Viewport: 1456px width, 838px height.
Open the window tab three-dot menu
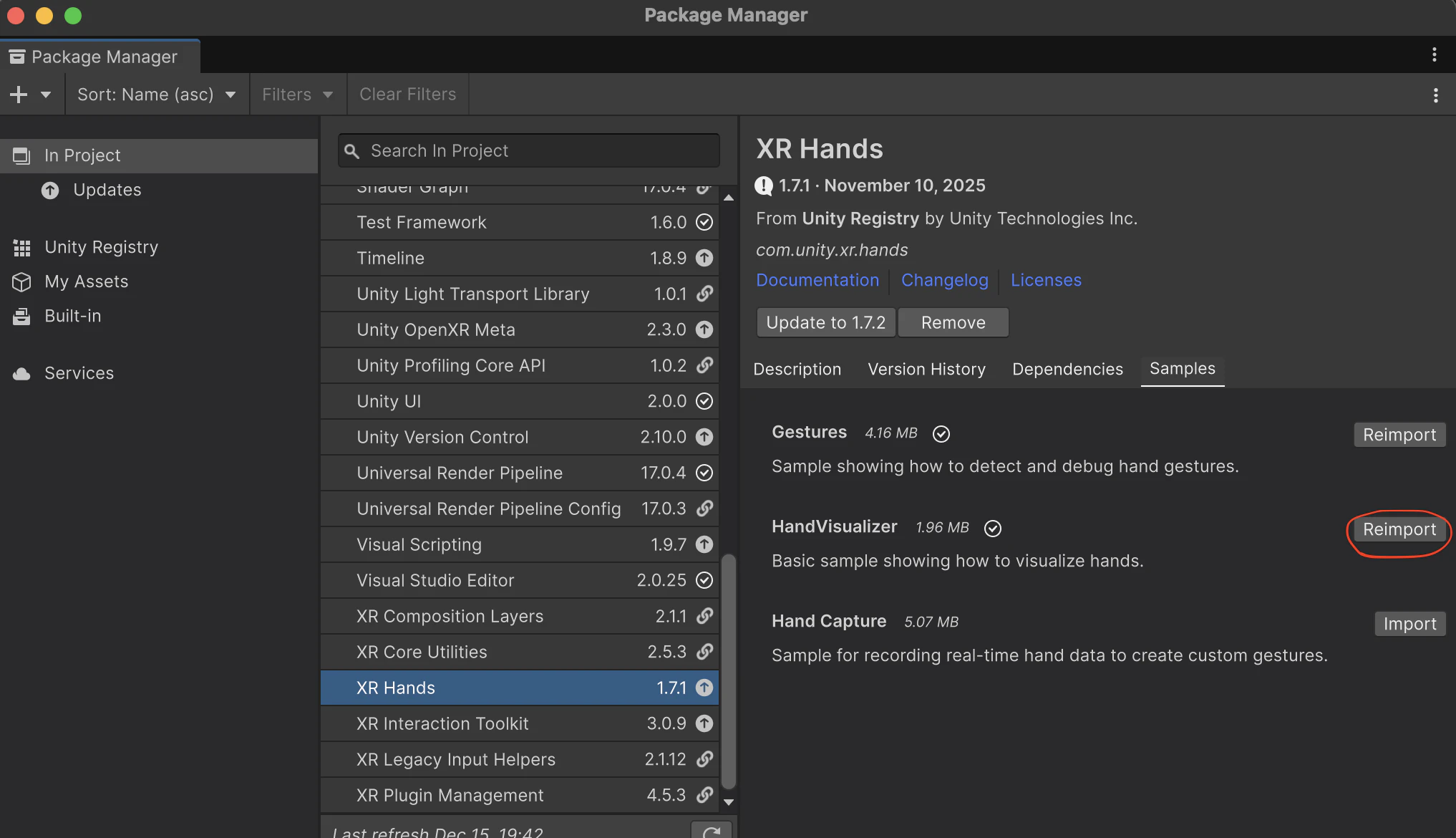click(x=1434, y=54)
